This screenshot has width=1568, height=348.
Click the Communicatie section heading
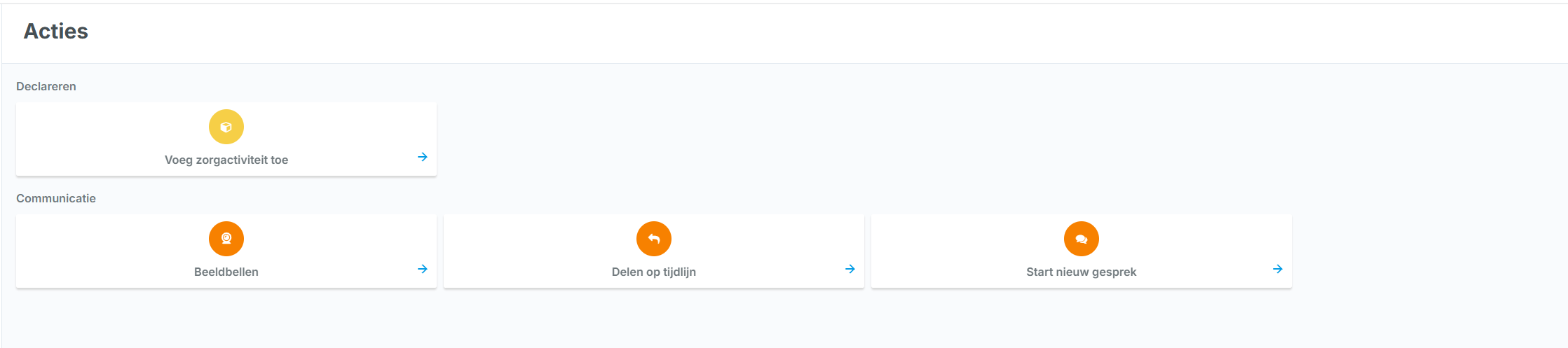click(56, 198)
